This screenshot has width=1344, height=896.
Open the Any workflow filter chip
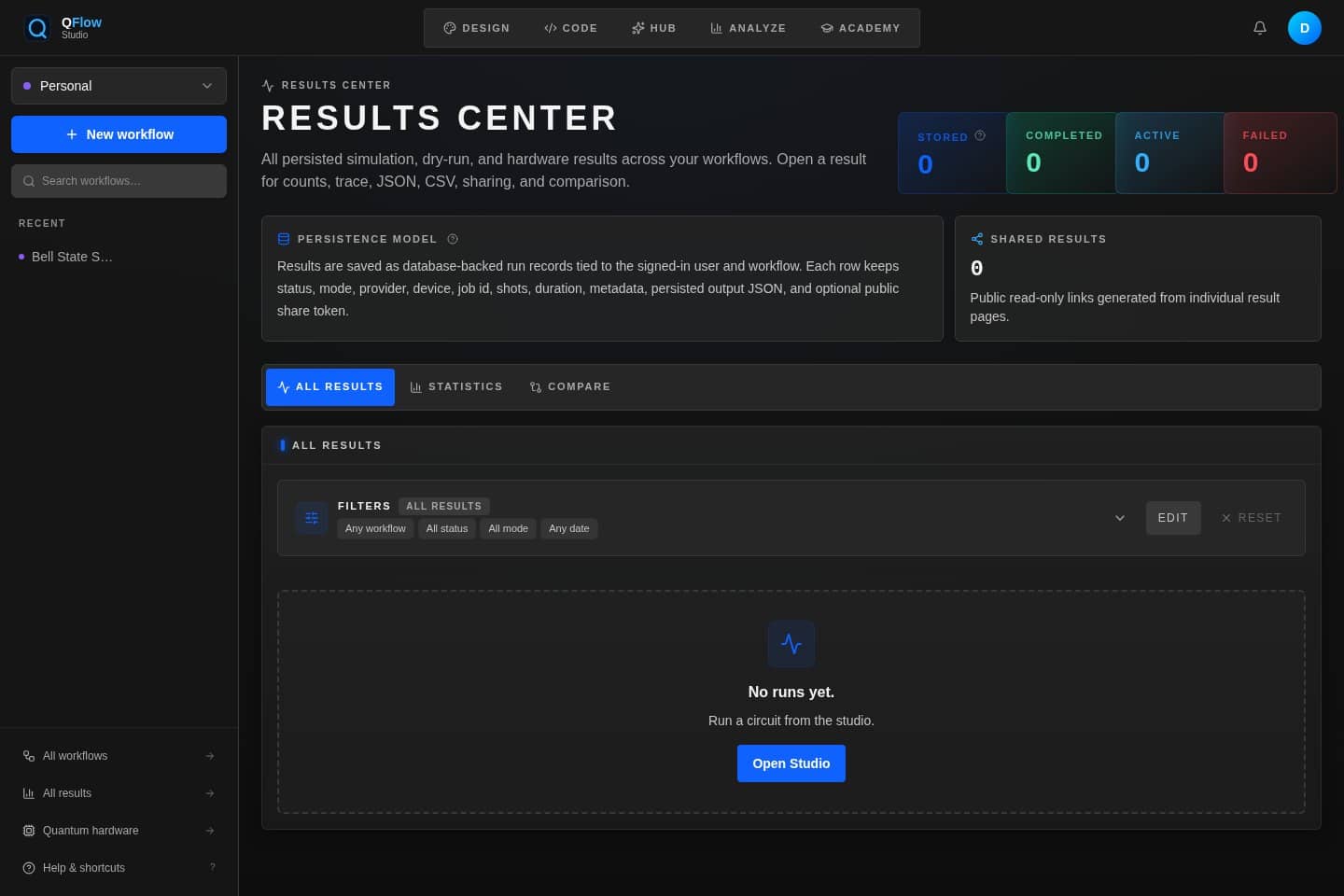tap(375, 528)
